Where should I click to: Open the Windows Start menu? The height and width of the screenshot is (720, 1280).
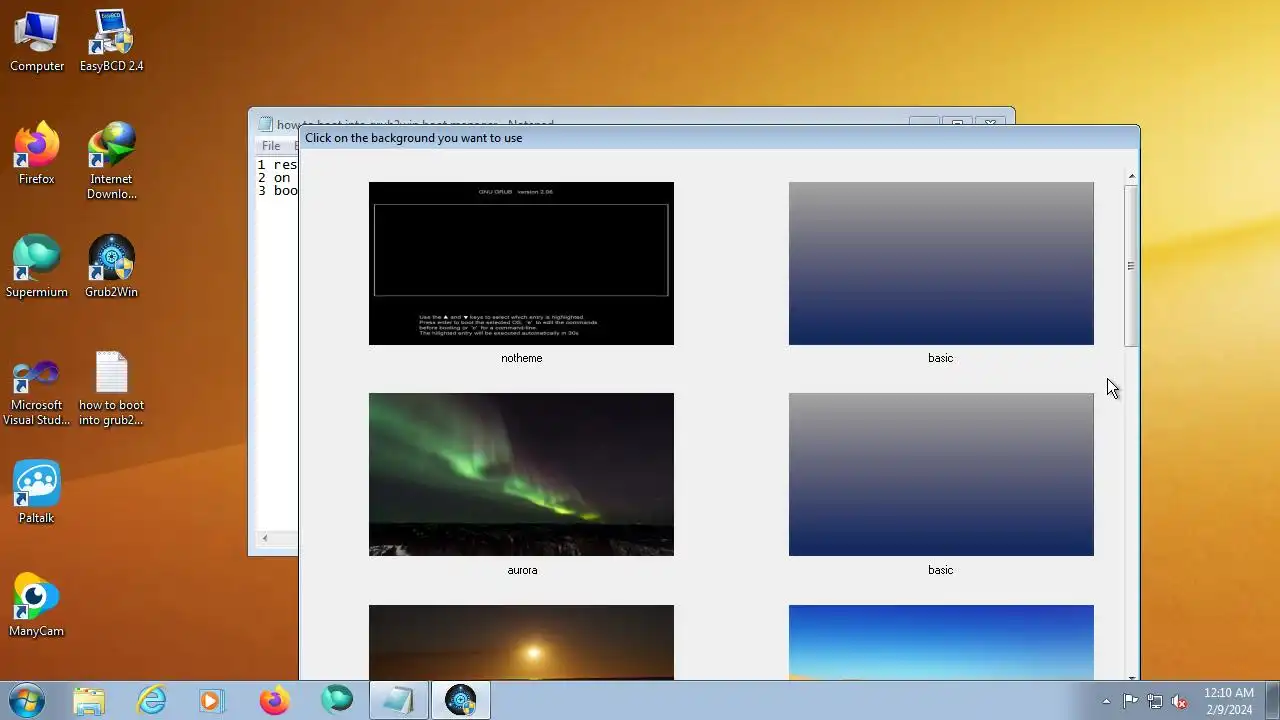pos(25,700)
